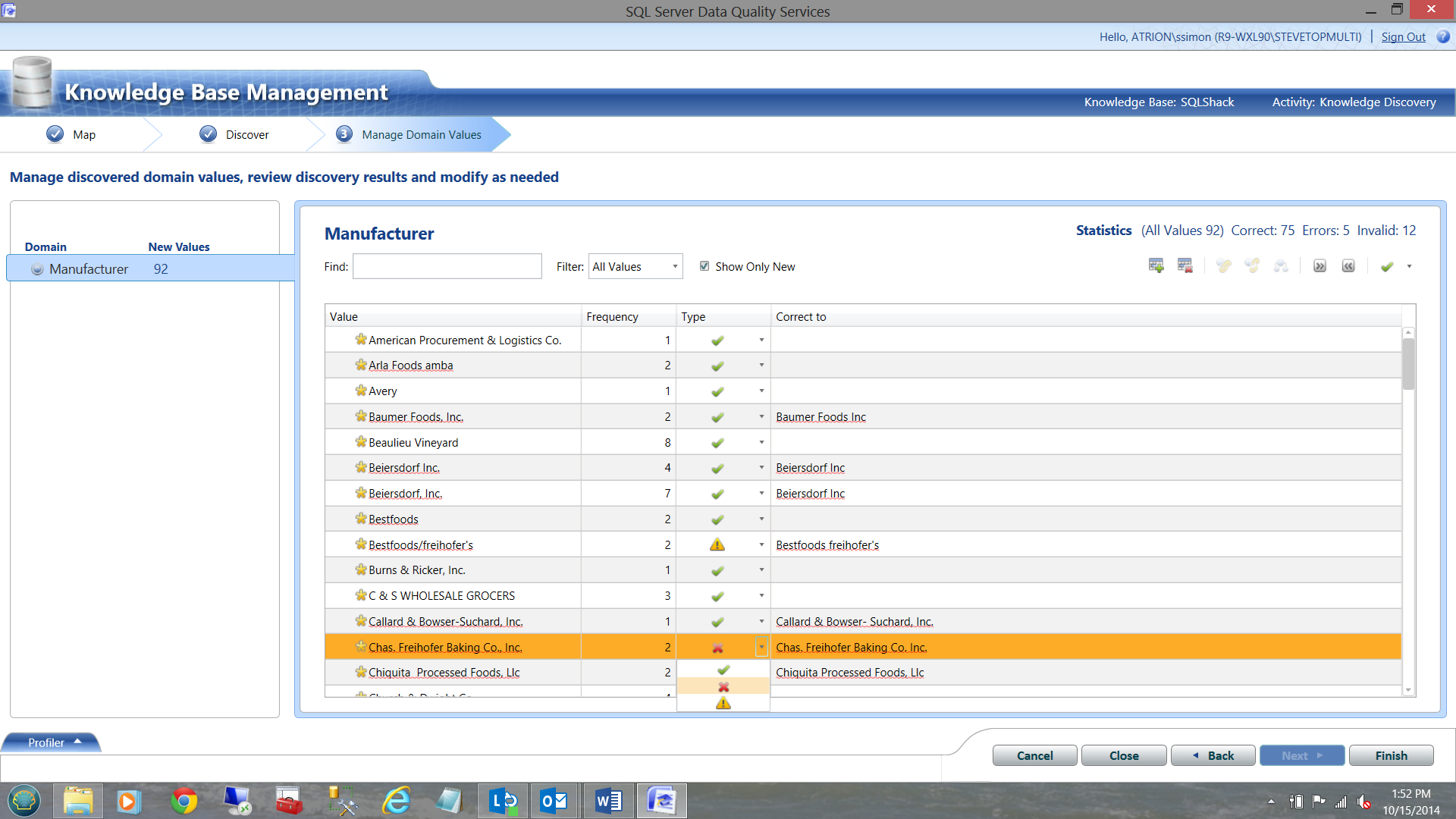Go to the Discover step tab

coord(246,134)
